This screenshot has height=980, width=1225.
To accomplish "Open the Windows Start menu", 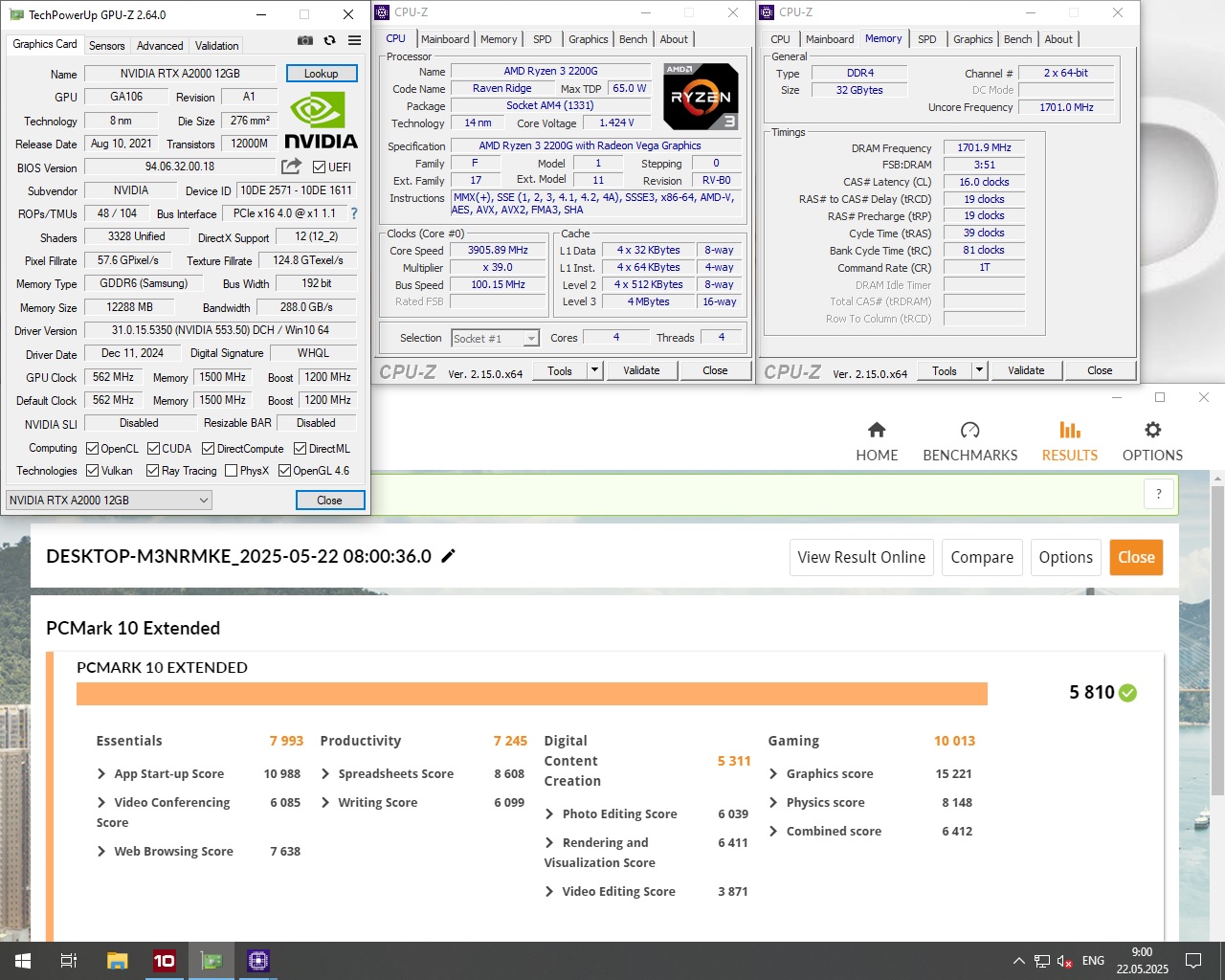I will 23,960.
